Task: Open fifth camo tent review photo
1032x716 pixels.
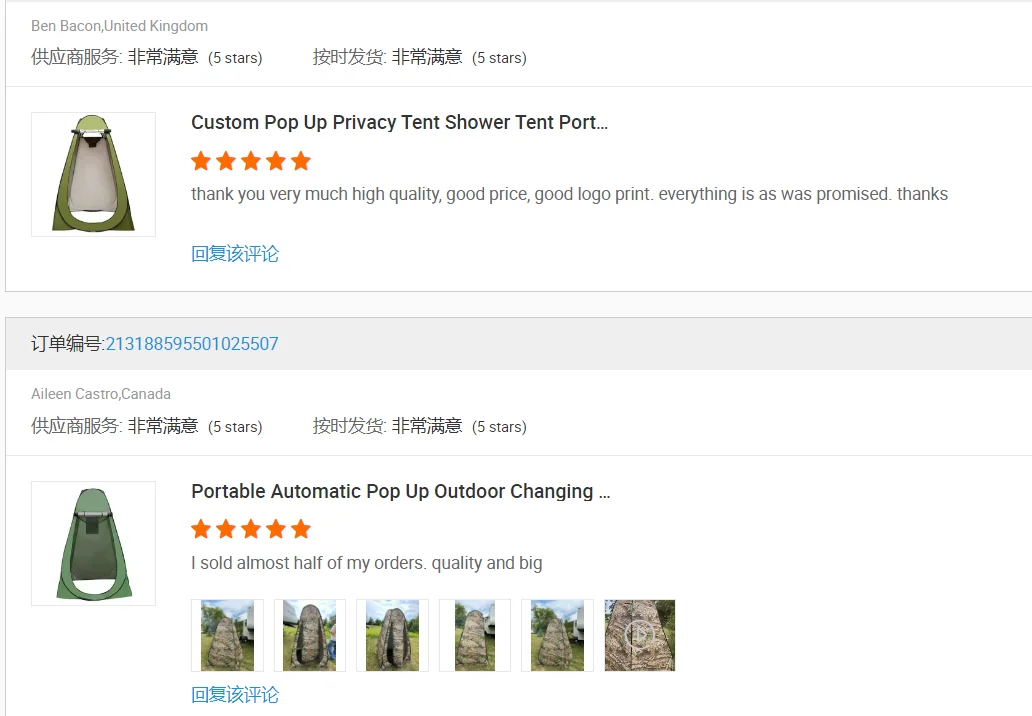Action: click(557, 635)
